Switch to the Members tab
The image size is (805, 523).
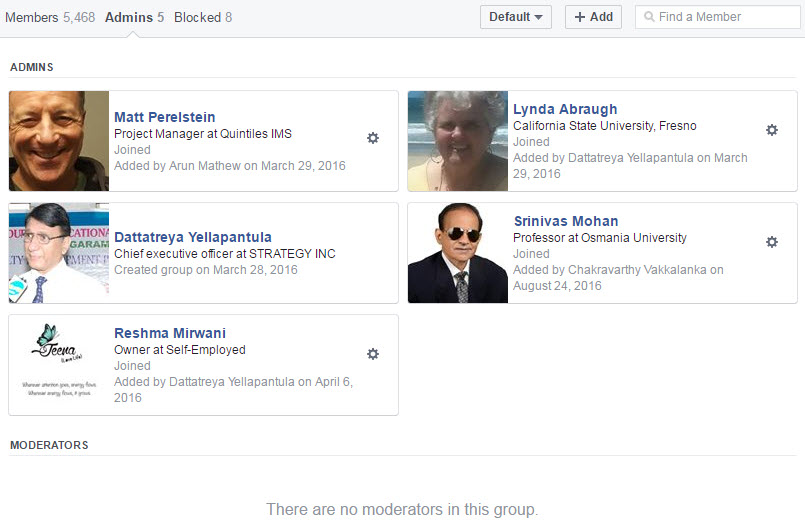[48, 17]
